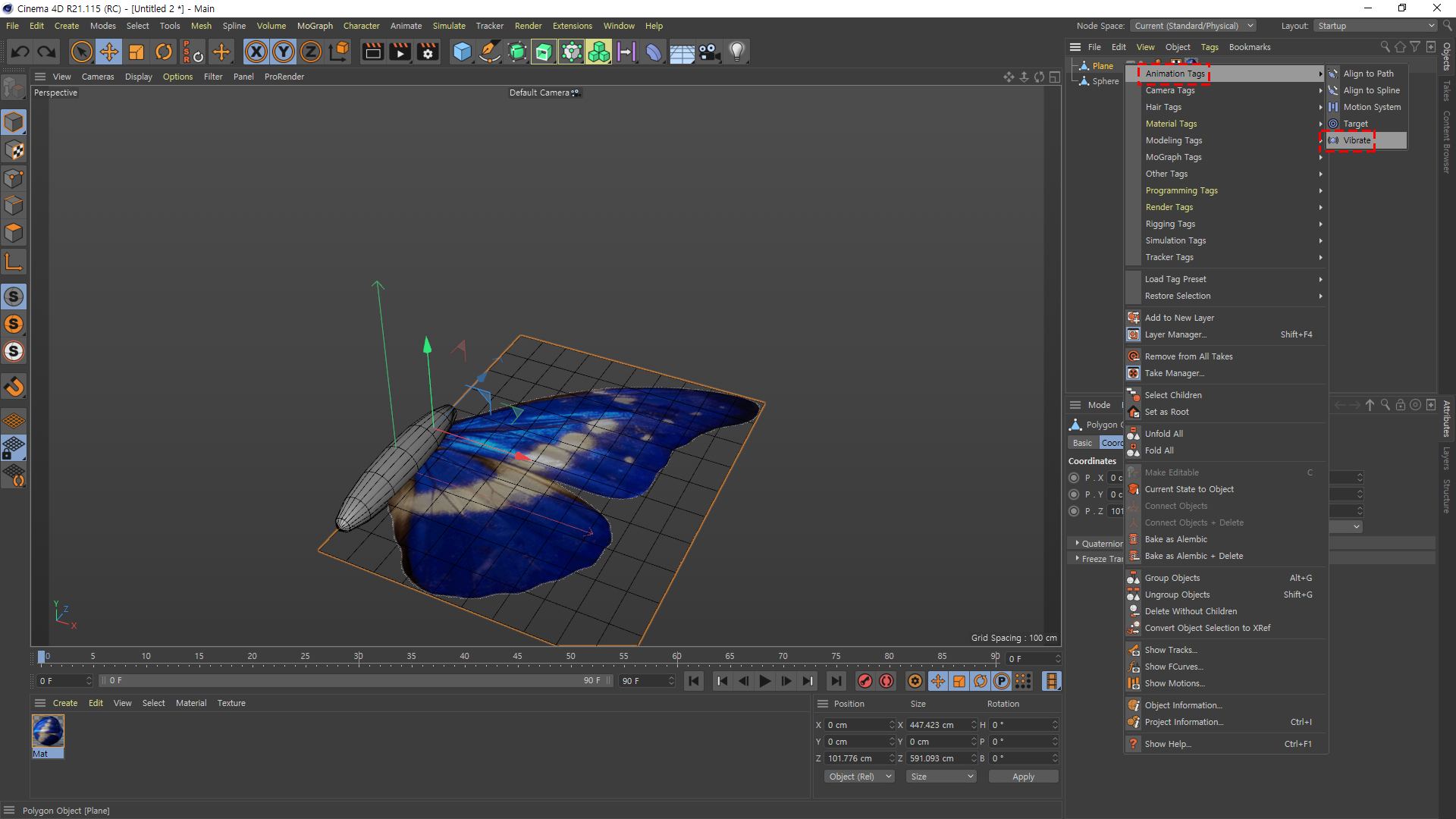Image resolution: width=1456 pixels, height=819 pixels.
Task: Expand the Quaternion section
Action: pyautogui.click(x=1078, y=544)
